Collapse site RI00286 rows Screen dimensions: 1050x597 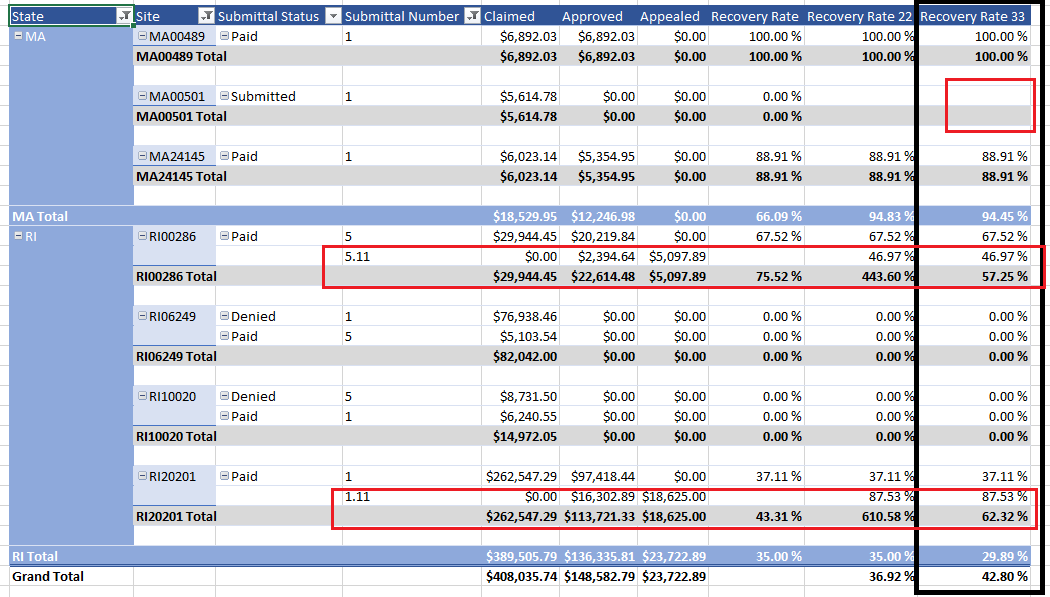tap(143, 236)
